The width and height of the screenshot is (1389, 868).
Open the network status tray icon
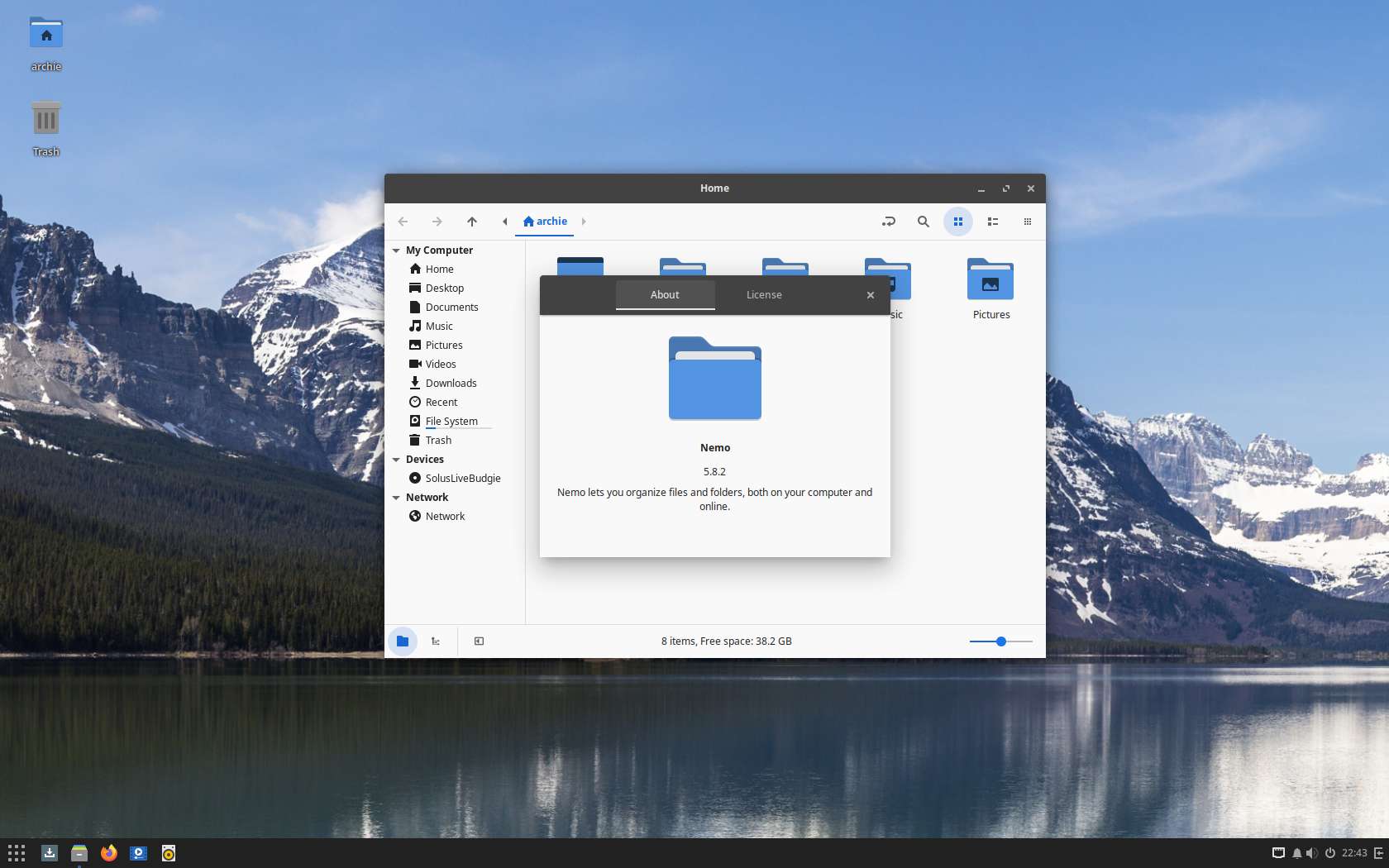[x=1278, y=853]
